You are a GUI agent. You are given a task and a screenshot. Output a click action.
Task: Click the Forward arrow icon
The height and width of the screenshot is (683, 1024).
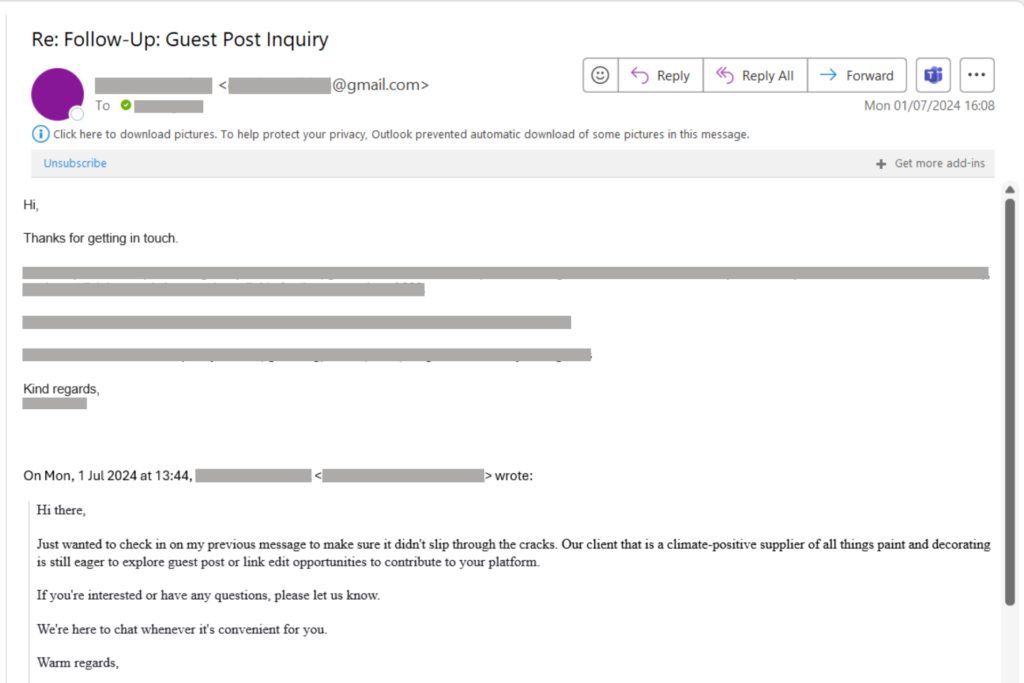pyautogui.click(x=828, y=75)
